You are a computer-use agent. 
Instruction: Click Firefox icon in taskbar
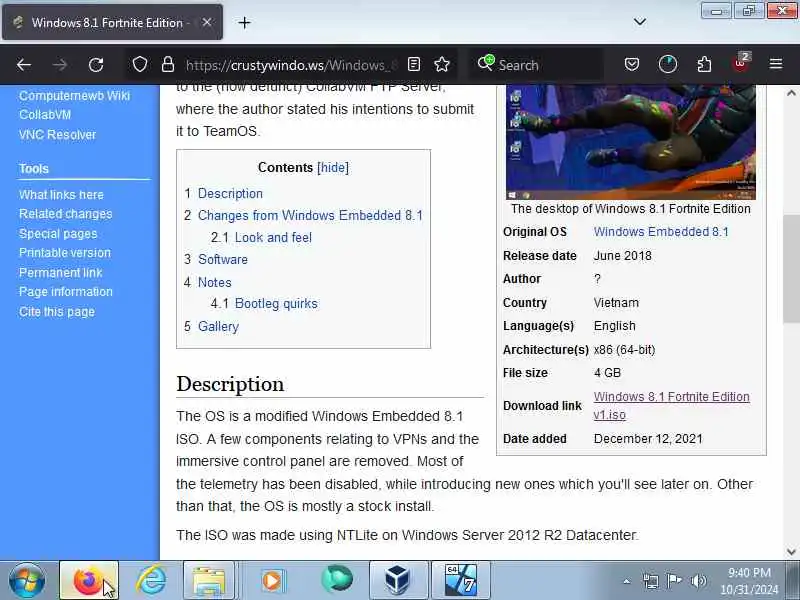click(x=89, y=580)
